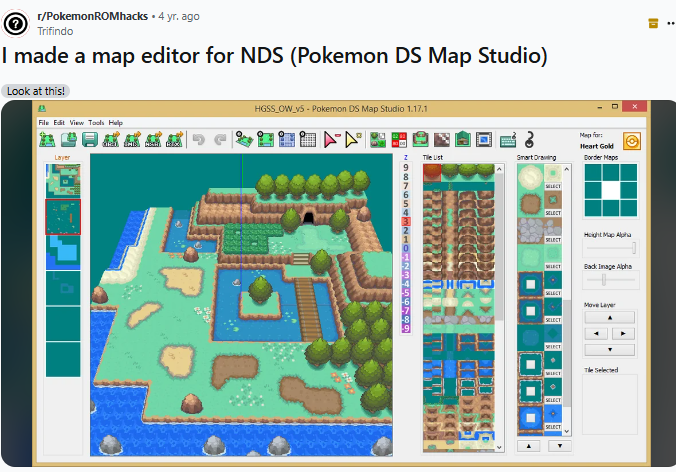The image size is (676, 472).
Task: Click the Open Map toolbar icon
Action: (69, 140)
